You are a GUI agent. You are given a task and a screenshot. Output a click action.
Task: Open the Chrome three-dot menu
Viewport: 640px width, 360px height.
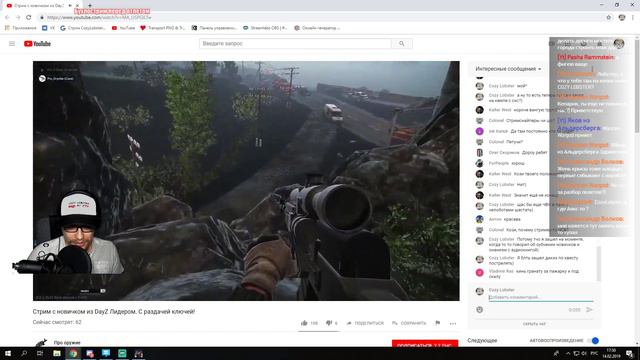pos(633,18)
